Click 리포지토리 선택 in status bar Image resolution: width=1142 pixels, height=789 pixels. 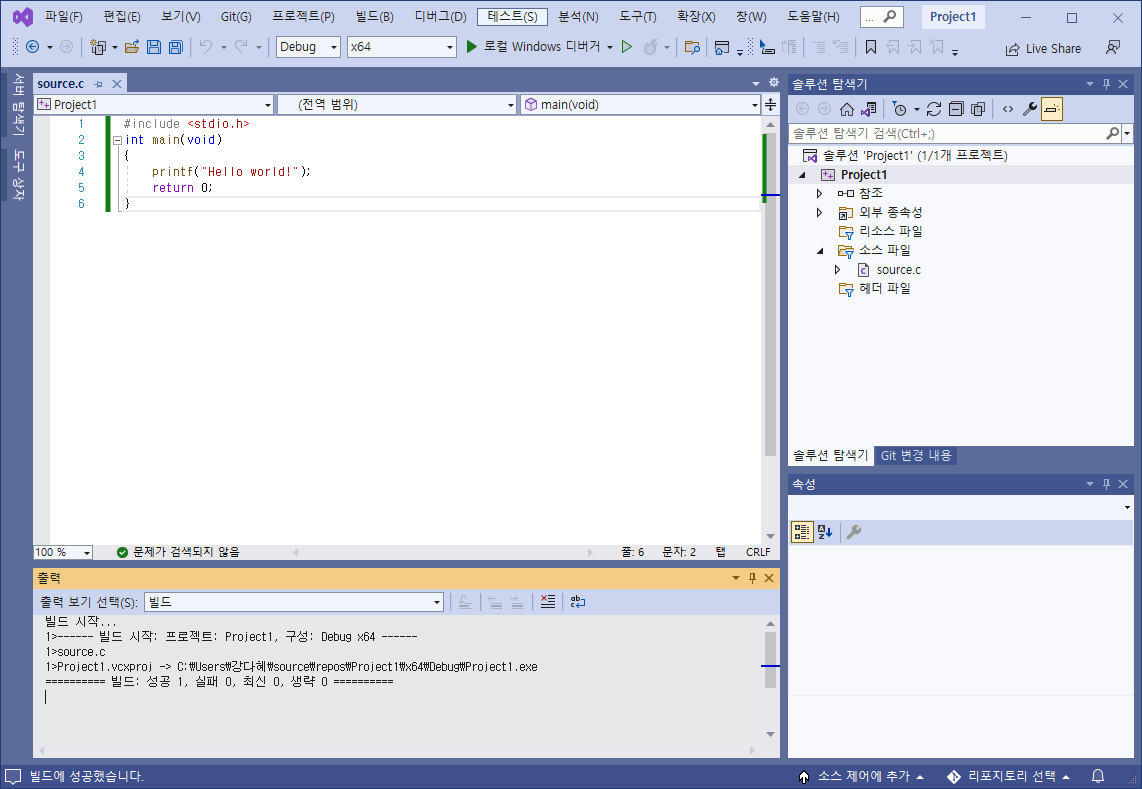(x=1008, y=777)
